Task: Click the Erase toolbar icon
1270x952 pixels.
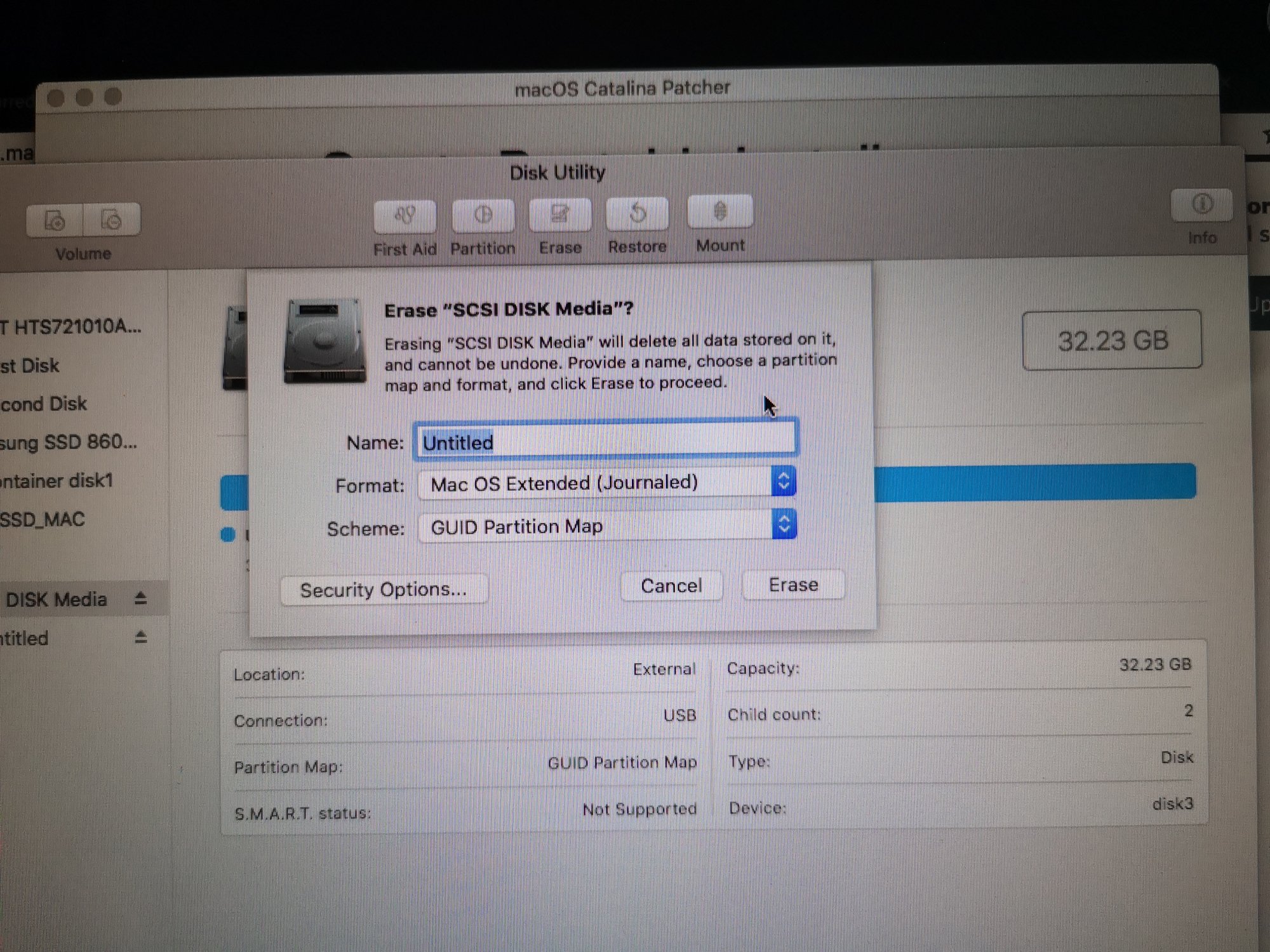Action: point(559,215)
